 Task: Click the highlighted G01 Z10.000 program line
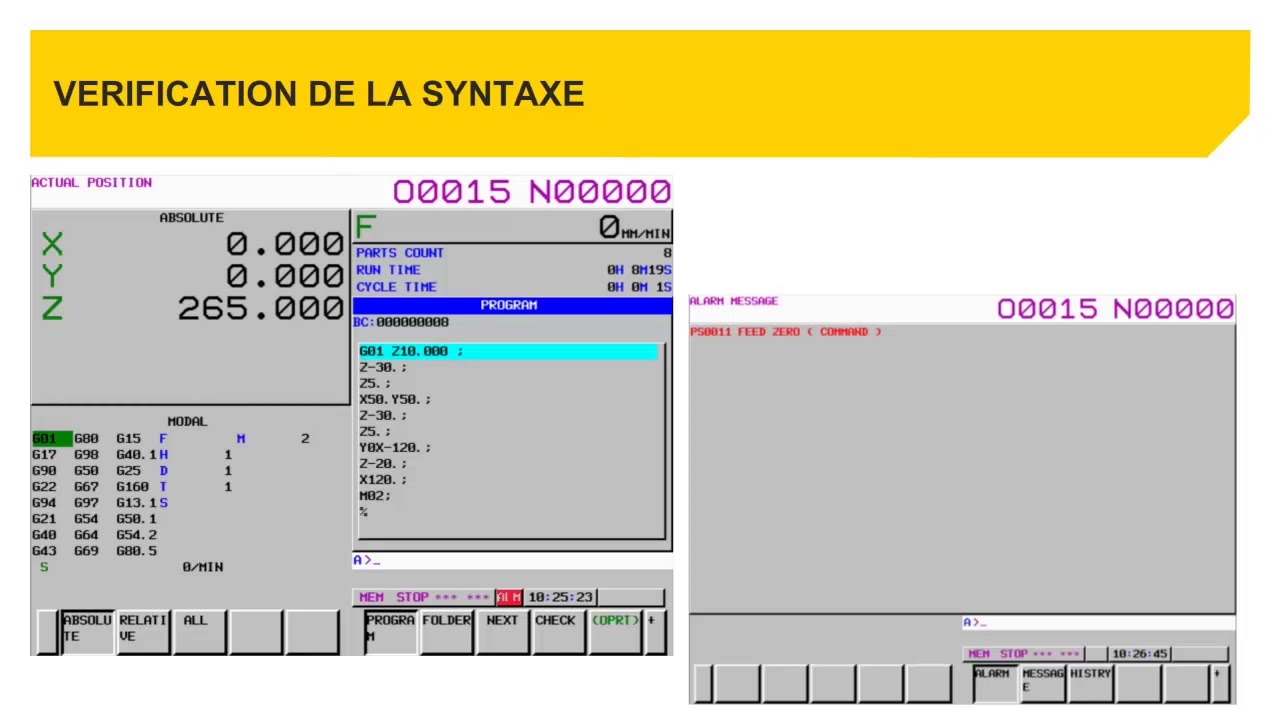(509, 352)
